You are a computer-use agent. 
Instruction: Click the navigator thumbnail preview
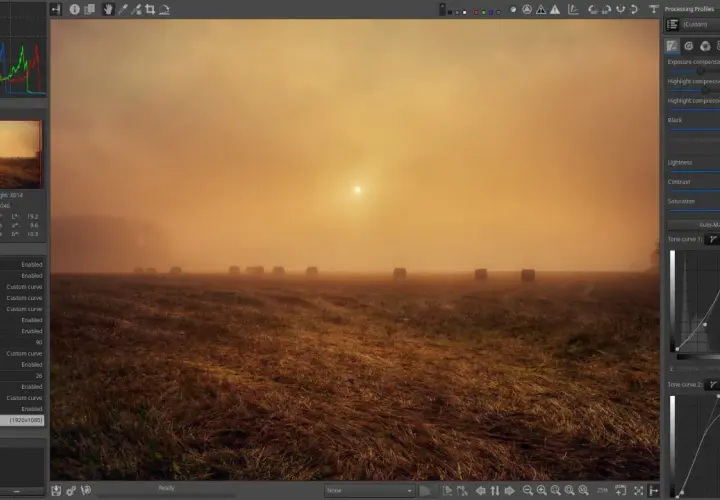pos(21,155)
